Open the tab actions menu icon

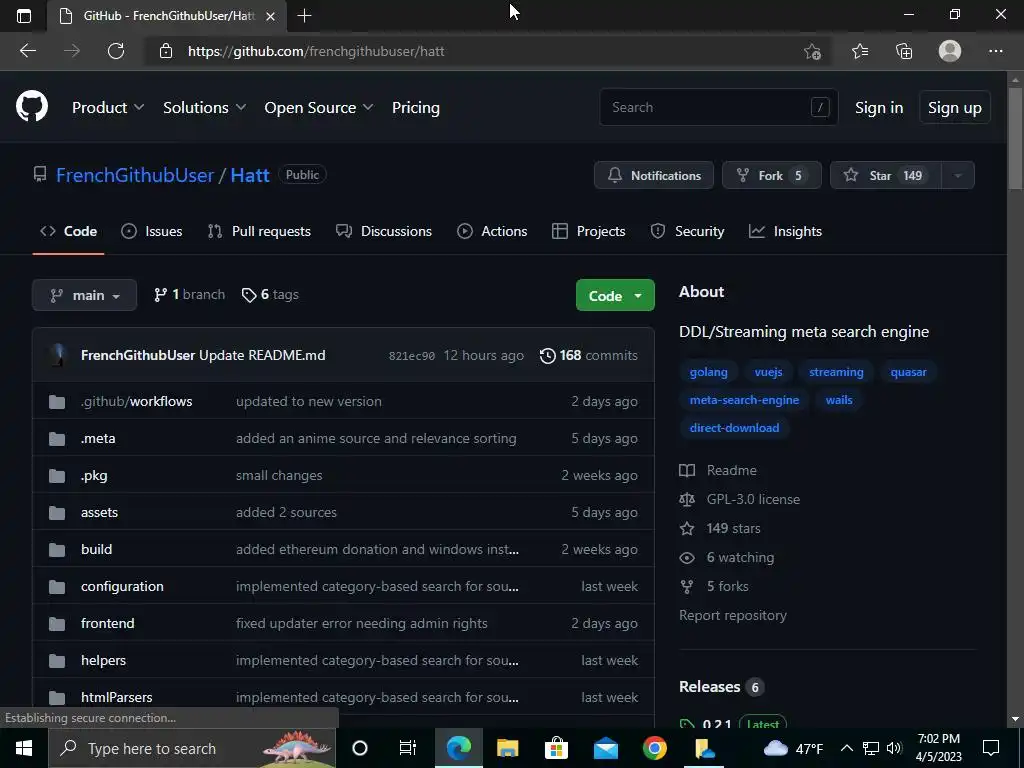click(x=24, y=16)
